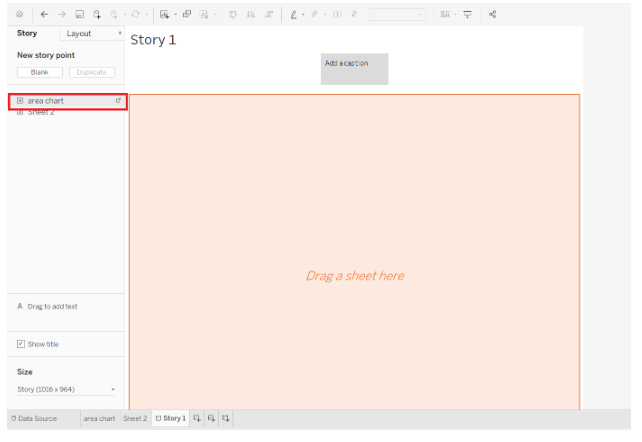This screenshot has height=442, width=642.
Task: Toggle the Show title checkbox
Action: tap(21, 344)
